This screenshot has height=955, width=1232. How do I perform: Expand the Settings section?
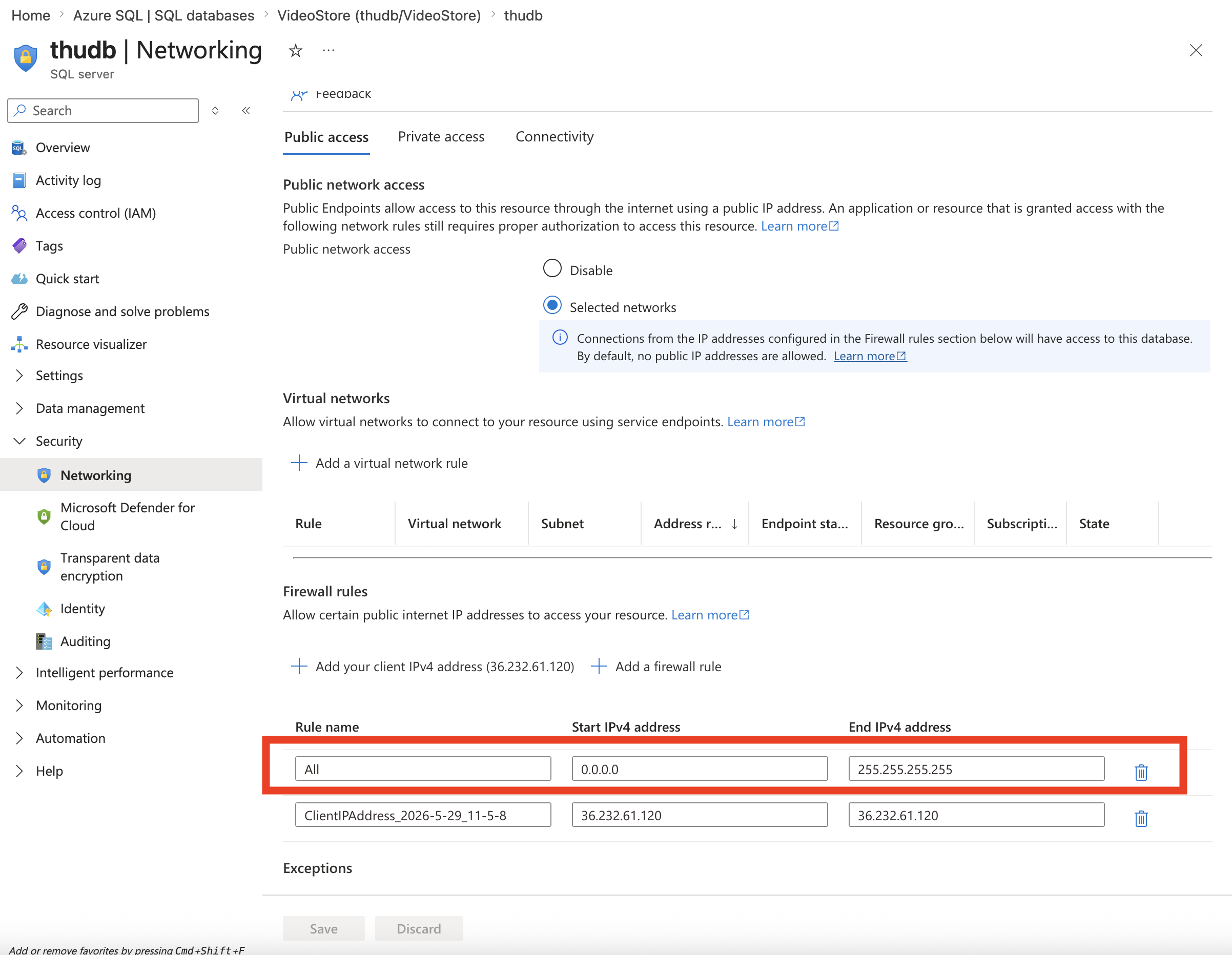click(59, 376)
